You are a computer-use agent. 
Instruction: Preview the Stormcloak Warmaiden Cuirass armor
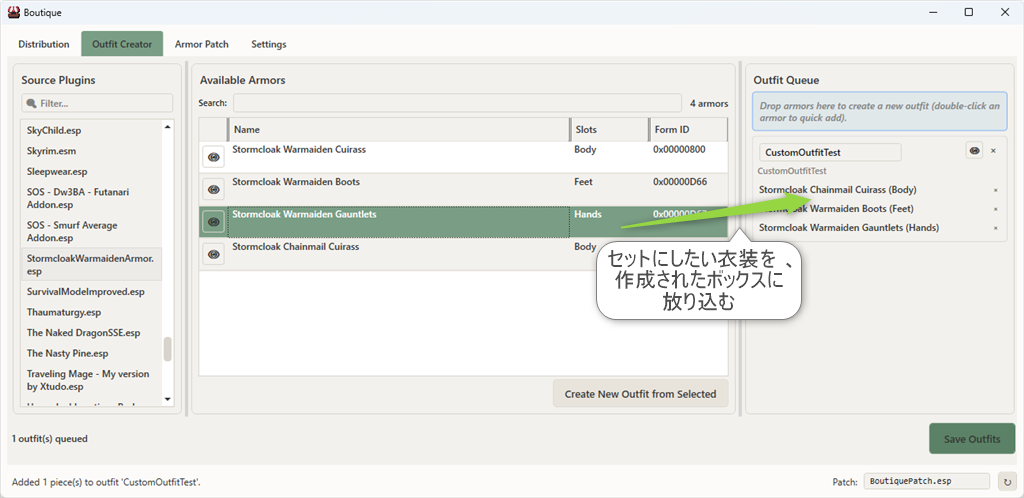[213, 157]
